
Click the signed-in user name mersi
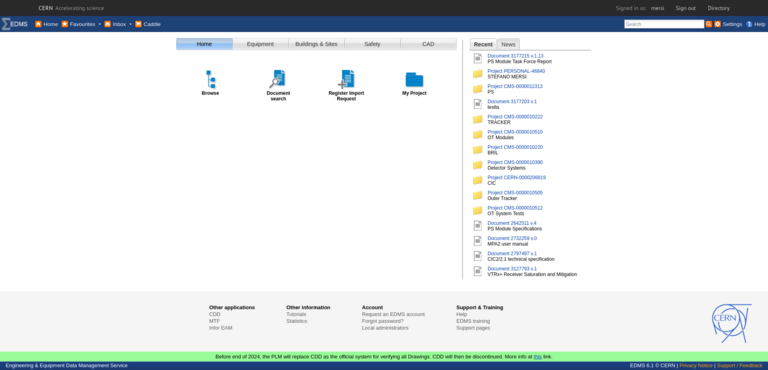pyautogui.click(x=657, y=8)
